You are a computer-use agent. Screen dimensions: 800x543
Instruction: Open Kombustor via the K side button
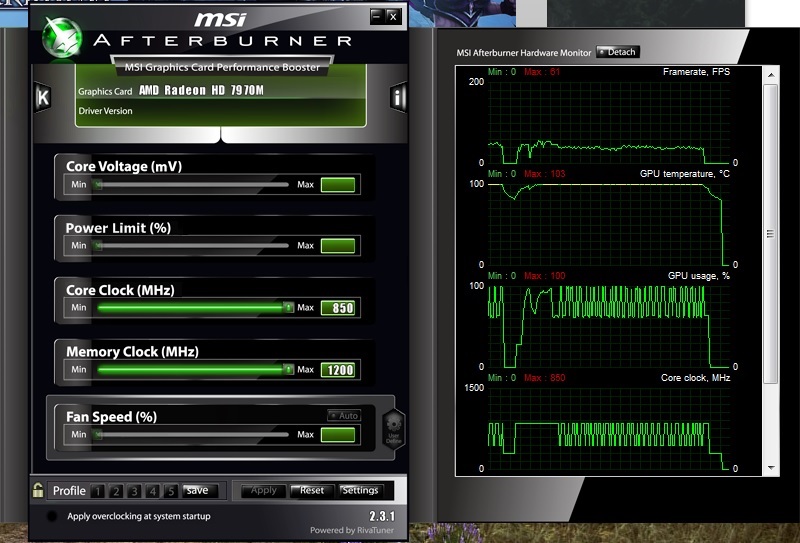tap(43, 97)
